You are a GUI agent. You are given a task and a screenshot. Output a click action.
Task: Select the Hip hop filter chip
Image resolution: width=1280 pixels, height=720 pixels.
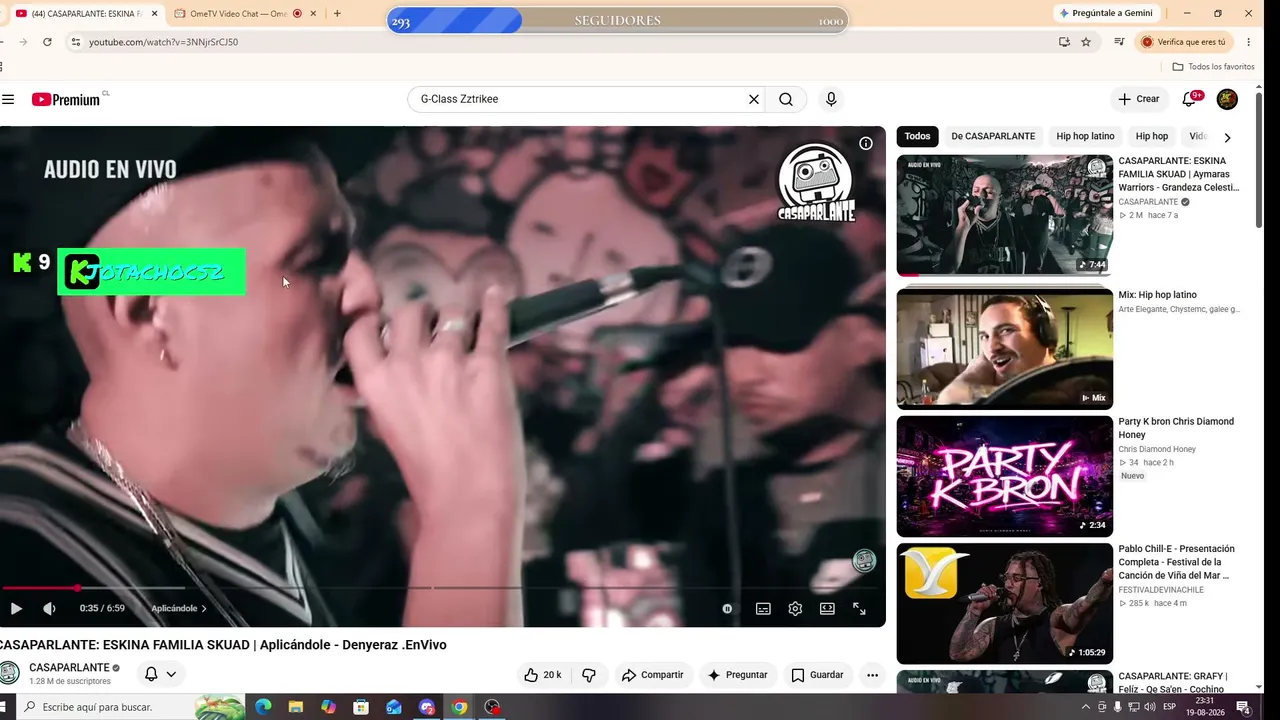tap(1152, 137)
